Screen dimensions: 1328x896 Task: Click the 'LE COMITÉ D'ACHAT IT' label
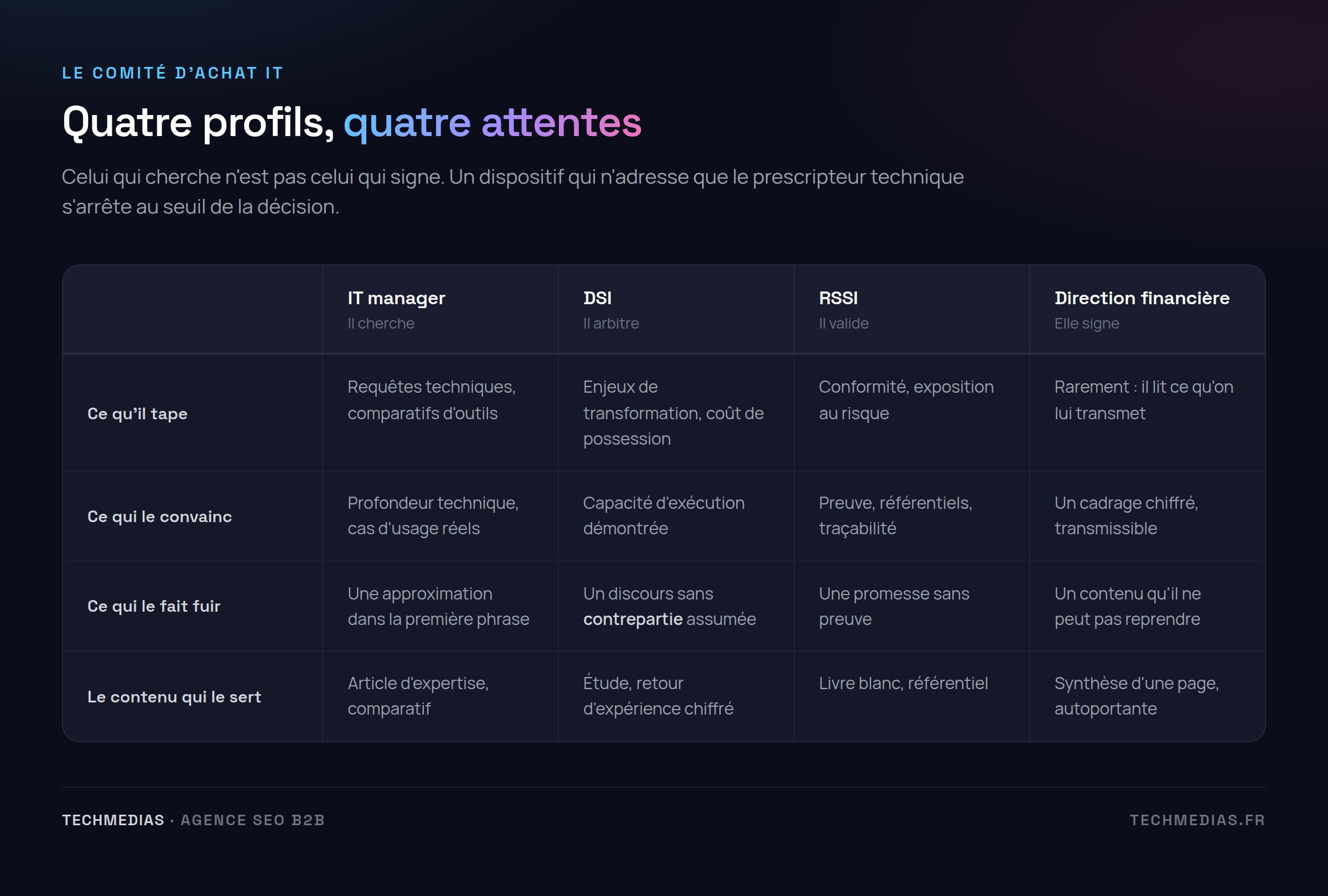click(x=173, y=73)
